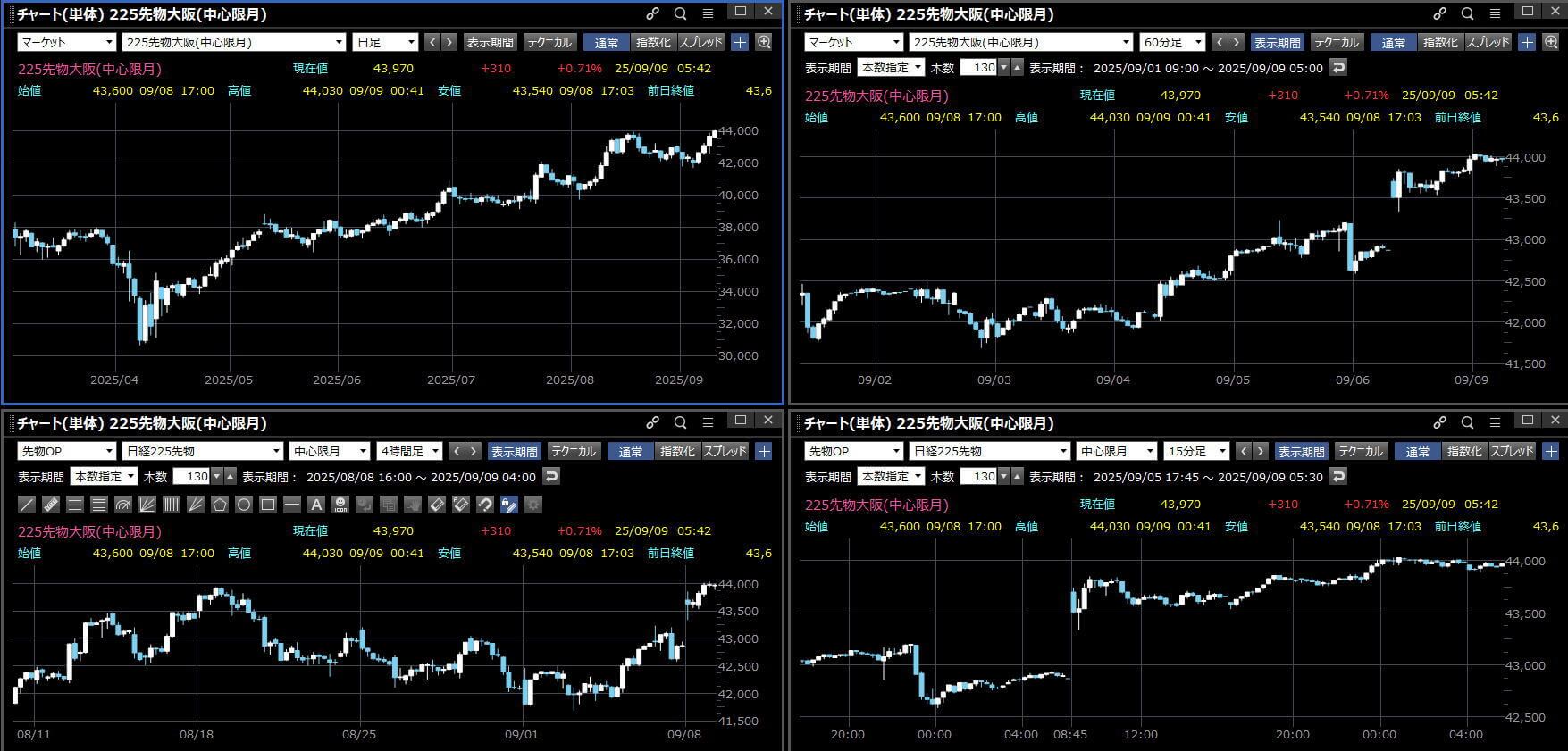This screenshot has width=1568, height=751.
Task: Choose the circle drawing tool
Action: [x=243, y=505]
